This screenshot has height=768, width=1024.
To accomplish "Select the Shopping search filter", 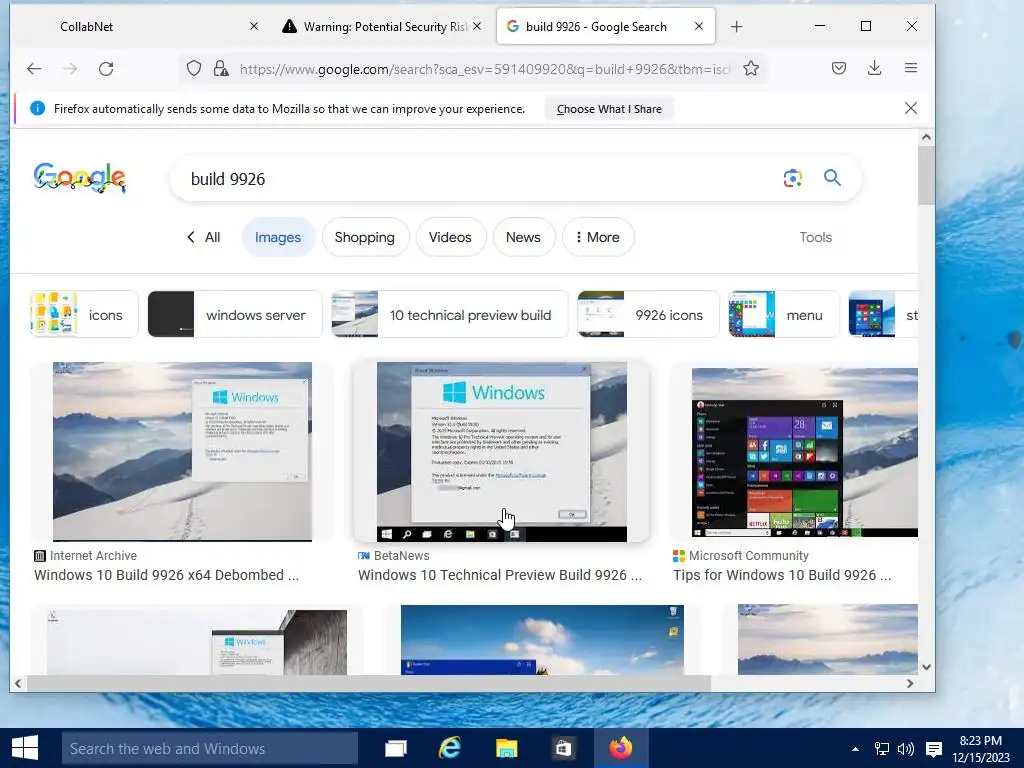I will (364, 237).
